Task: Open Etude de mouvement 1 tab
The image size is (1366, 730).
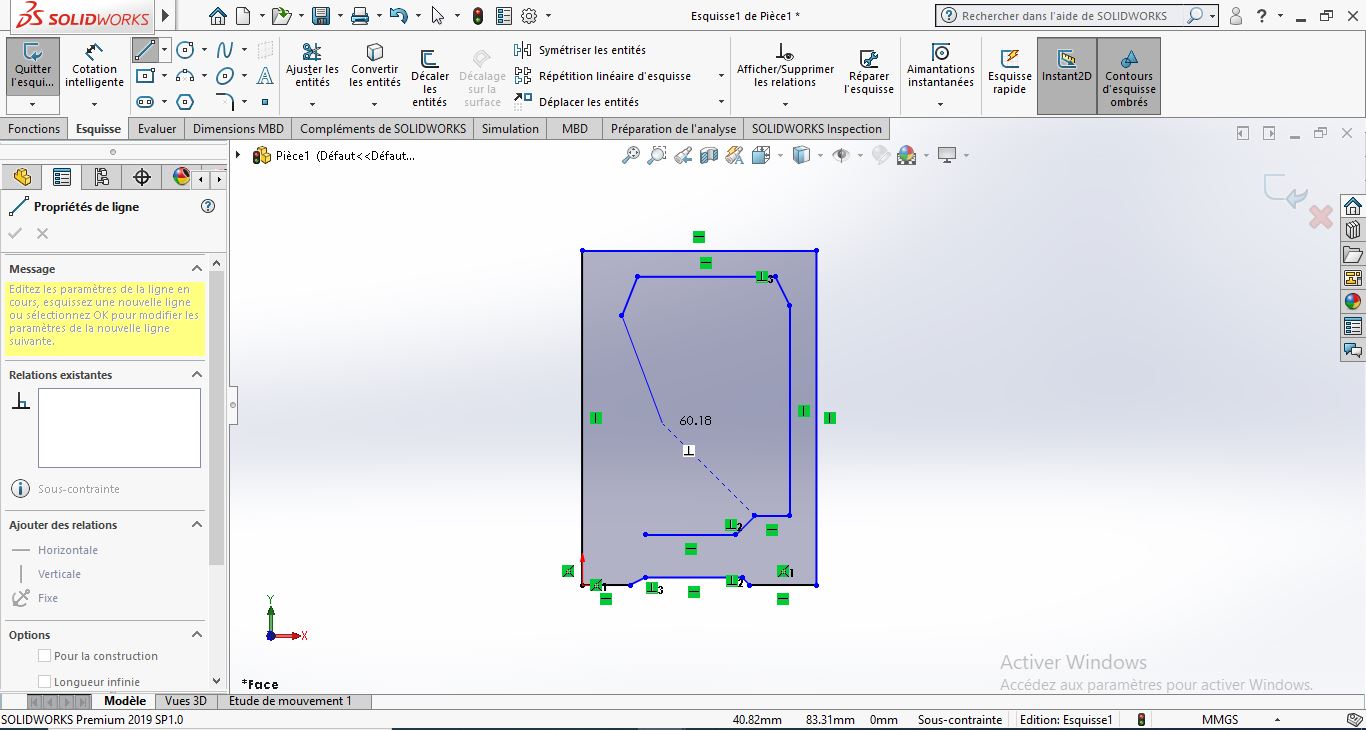Action: click(291, 702)
